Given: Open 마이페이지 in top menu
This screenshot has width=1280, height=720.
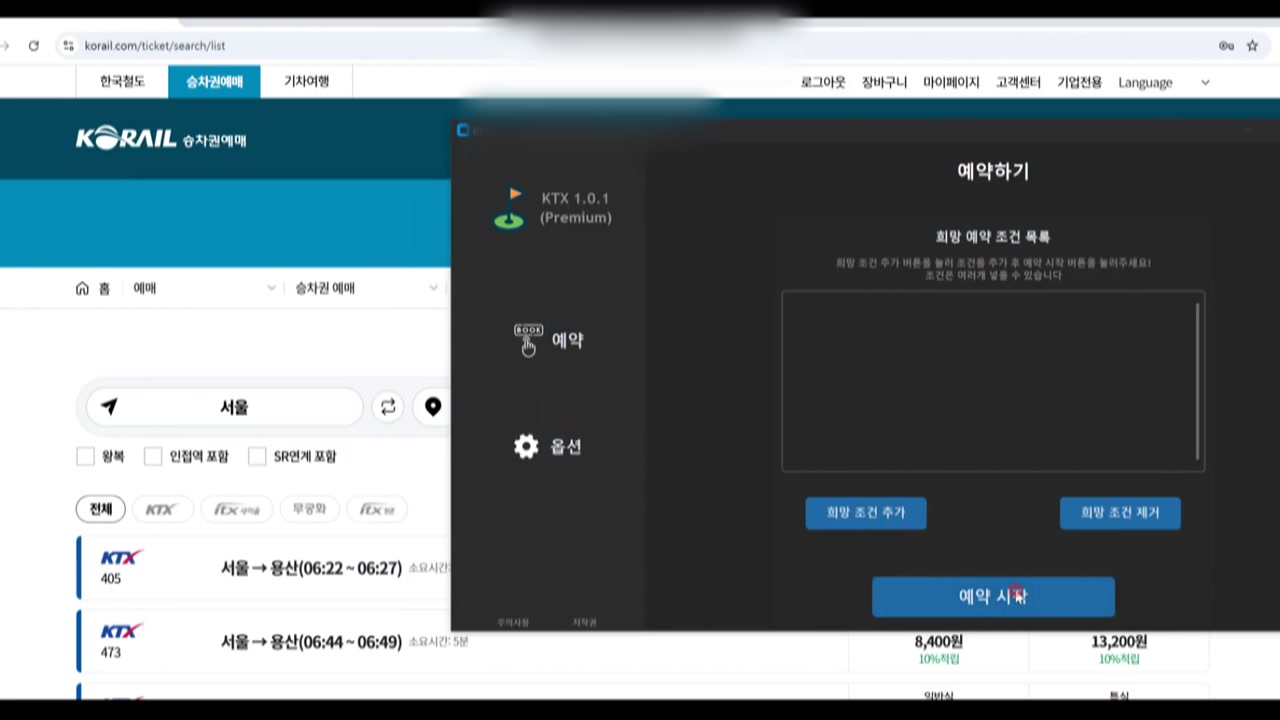Looking at the screenshot, I should pyautogui.click(x=951, y=82).
